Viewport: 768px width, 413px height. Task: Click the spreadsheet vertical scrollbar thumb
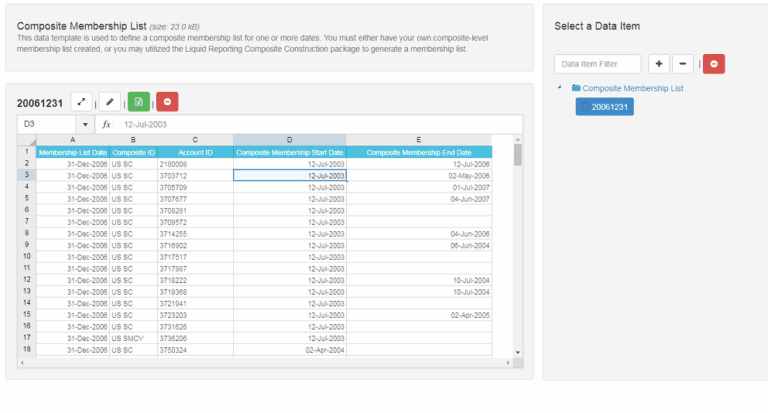click(x=517, y=155)
